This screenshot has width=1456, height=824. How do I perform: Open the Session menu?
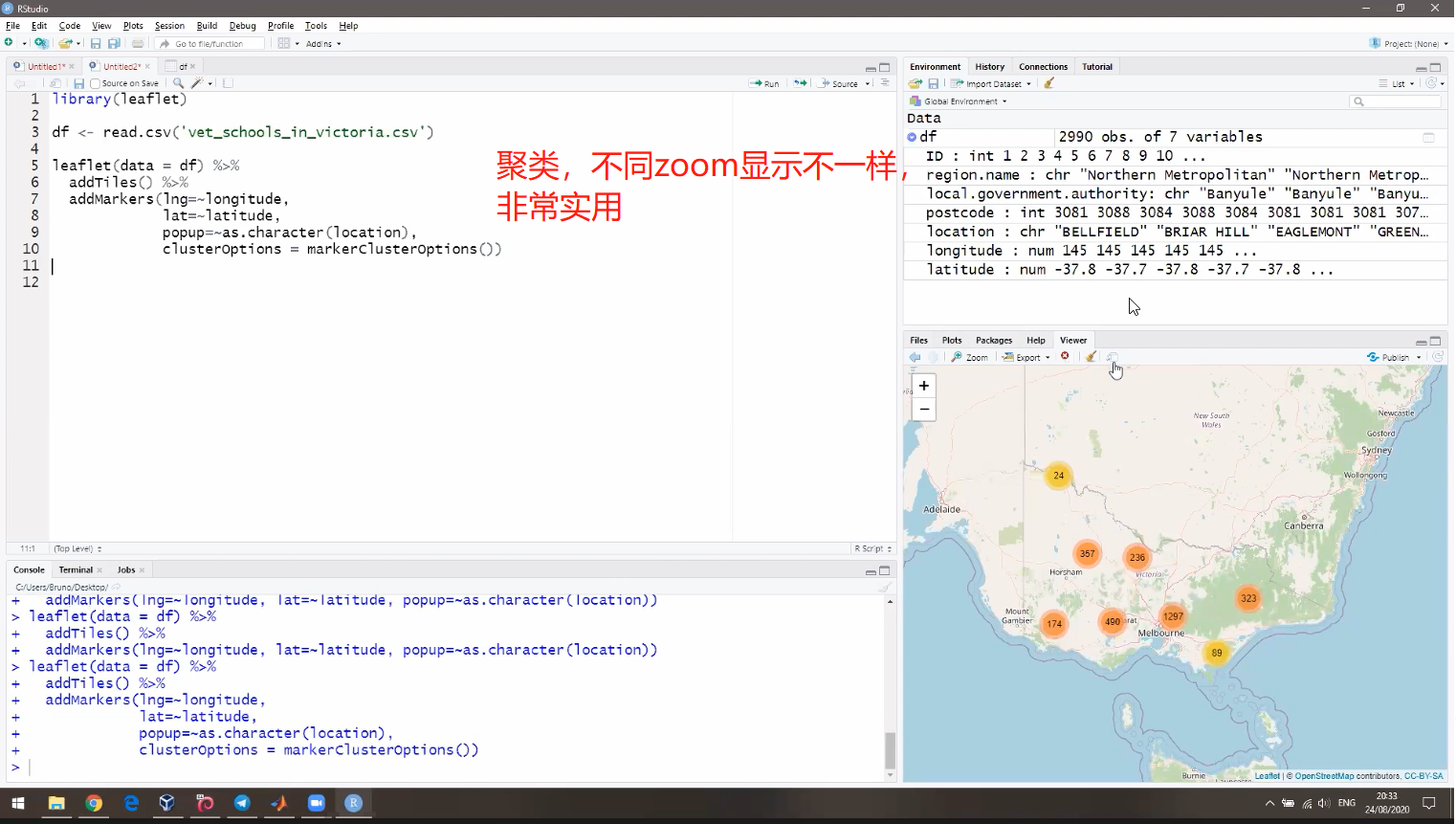pos(169,26)
